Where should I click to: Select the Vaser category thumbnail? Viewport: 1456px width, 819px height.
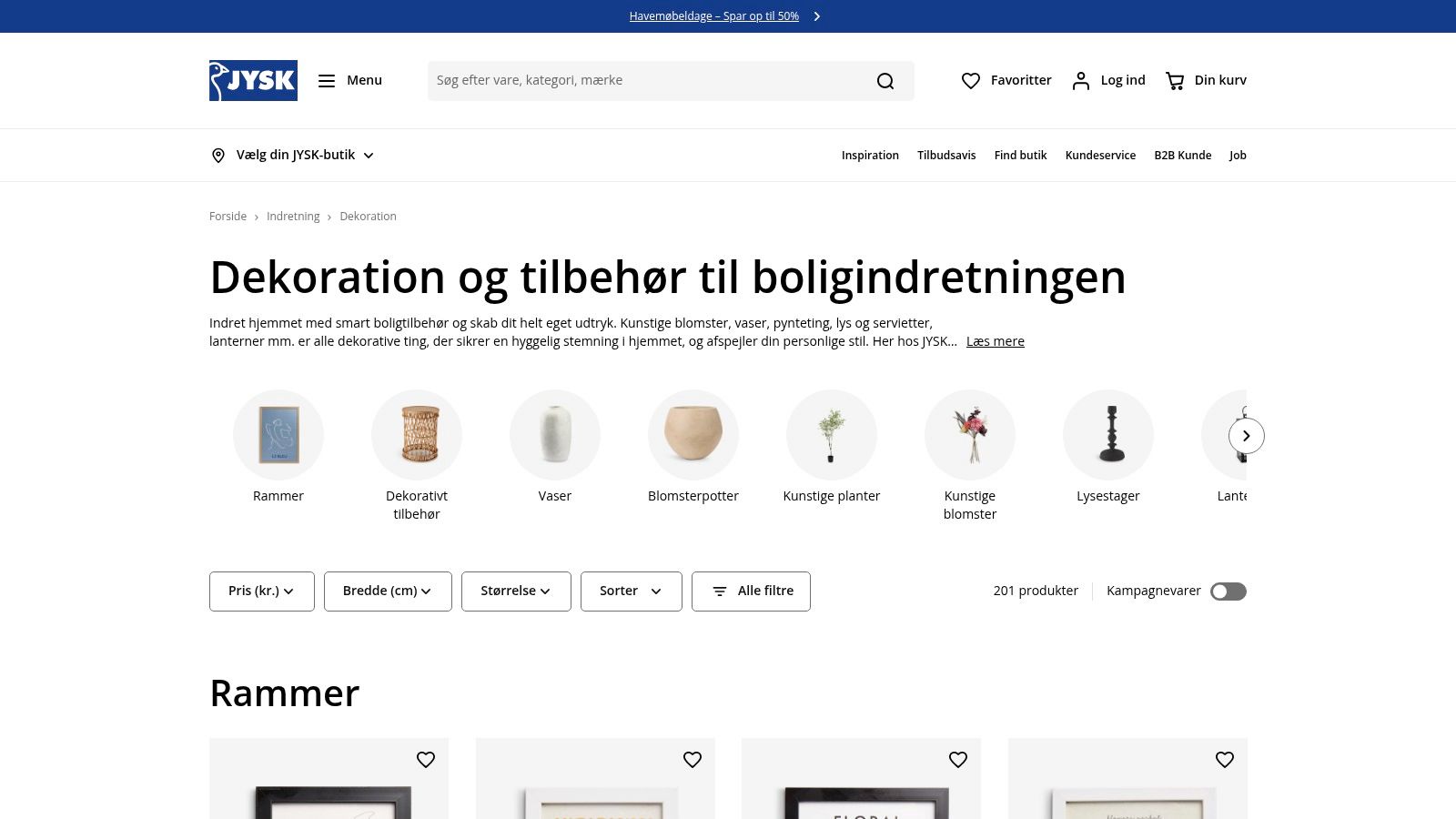pos(555,435)
